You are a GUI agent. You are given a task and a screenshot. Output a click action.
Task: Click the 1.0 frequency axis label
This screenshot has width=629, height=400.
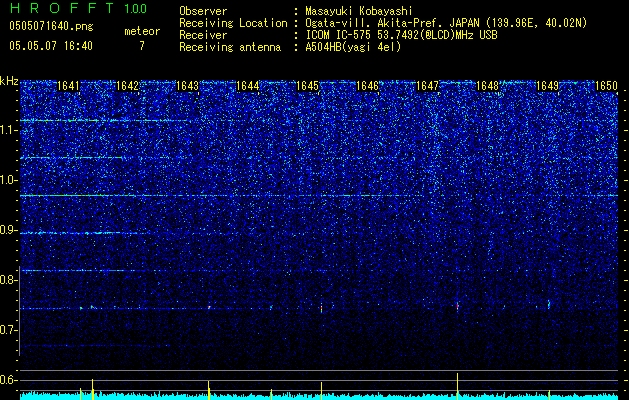pyautogui.click(x=7, y=180)
